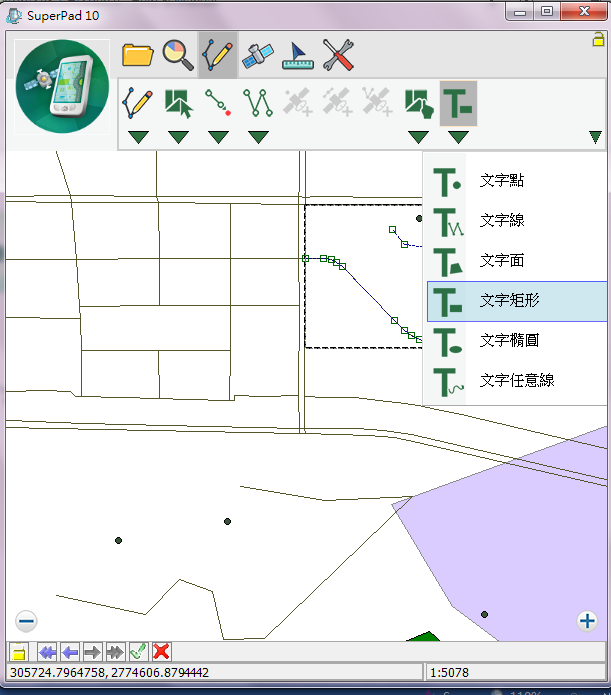Click the active text rectangle tool icon
Image resolution: width=611 pixels, height=695 pixels.
coord(458,104)
